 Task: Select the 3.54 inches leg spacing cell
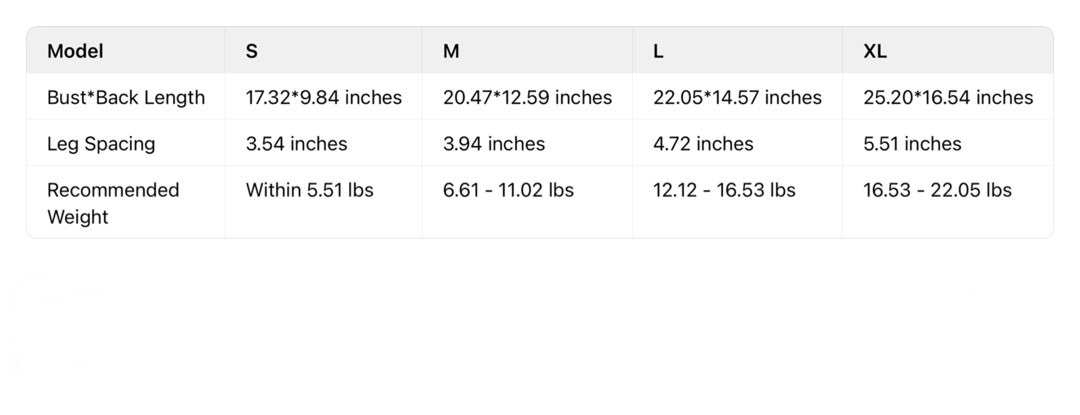pyautogui.click(x=297, y=143)
